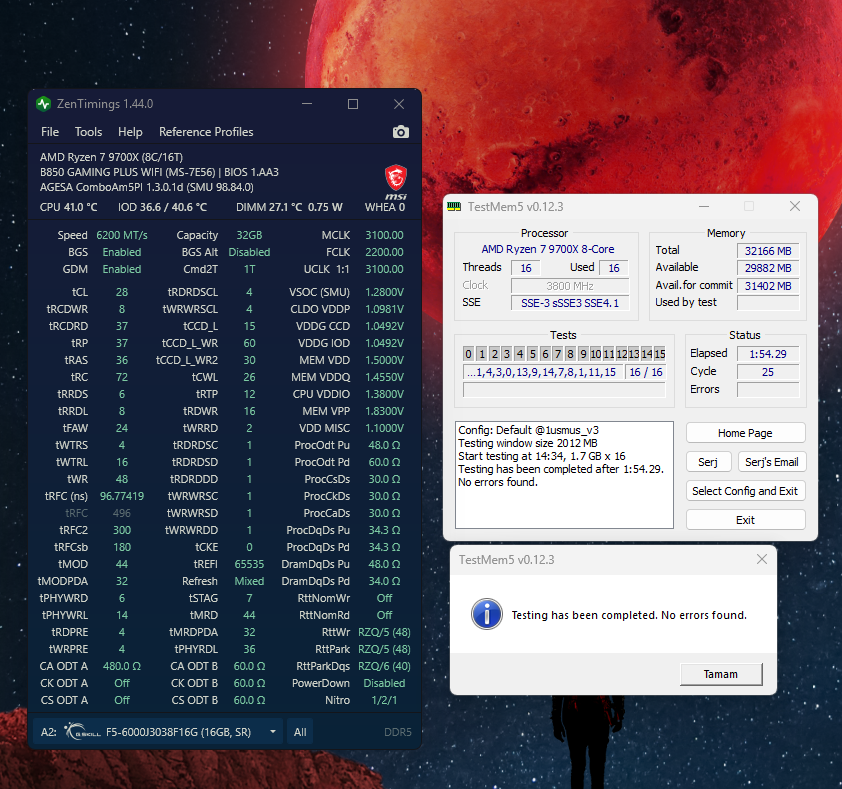The width and height of the screenshot is (842, 789).
Task: Open TestMem5 Home Page
Action: [745, 433]
